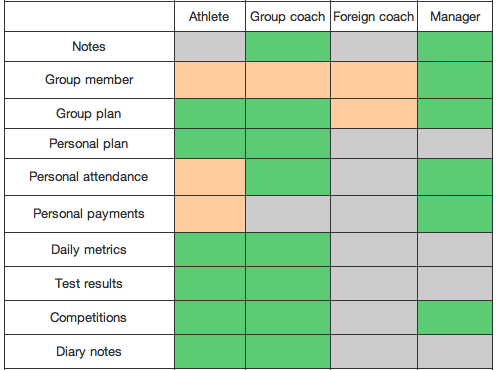The height and width of the screenshot is (370, 496).
Task: Click gray Notes cell under Athlete
Action: click(210, 47)
